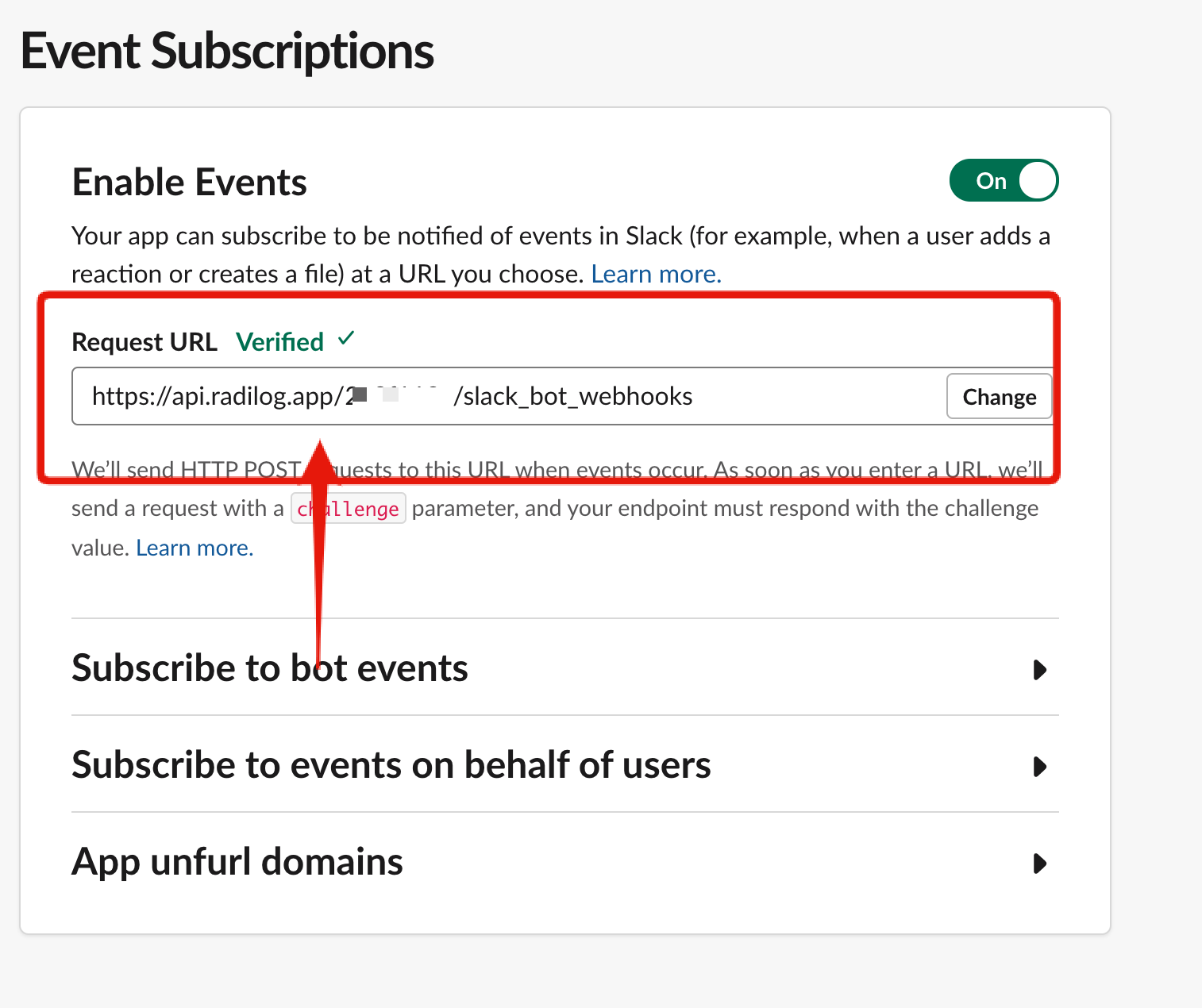Image resolution: width=1202 pixels, height=1008 pixels.
Task: Expand the App unfurl domains heading
Action: [237, 862]
